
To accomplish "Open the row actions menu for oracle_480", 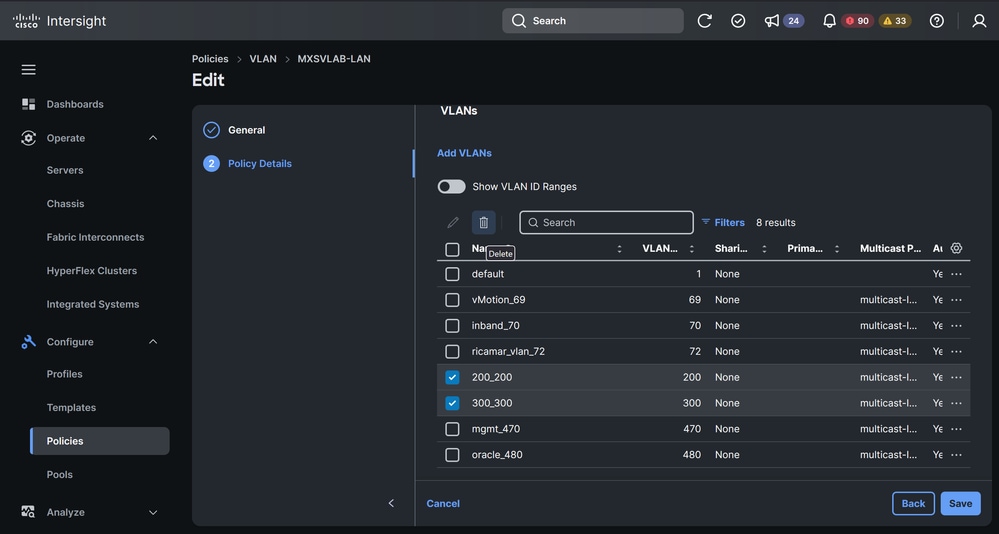I will [x=956, y=454].
